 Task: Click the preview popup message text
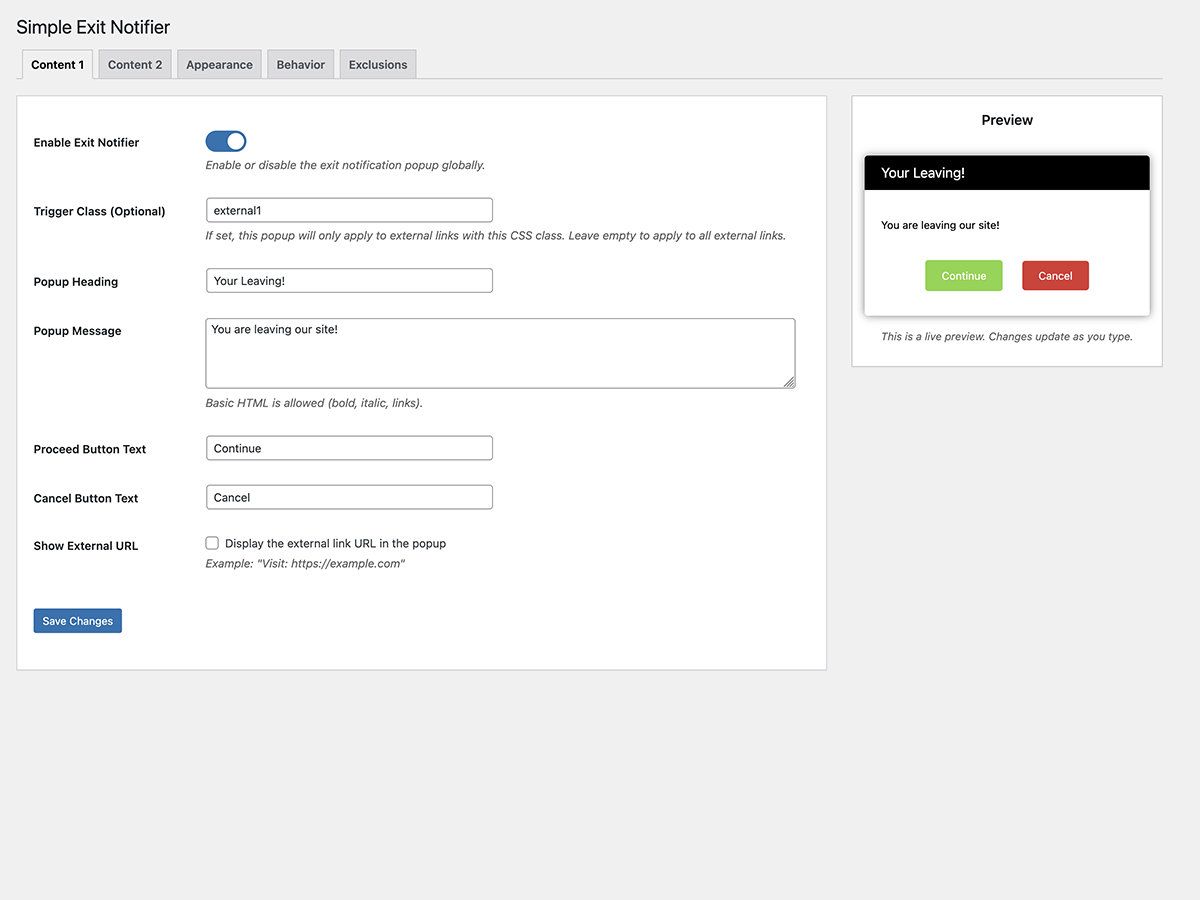click(940, 225)
